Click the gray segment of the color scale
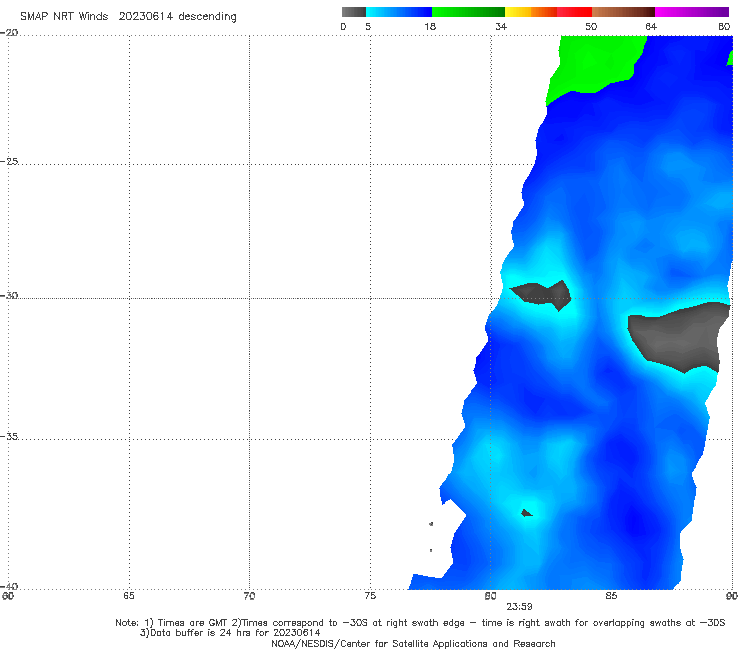740x650 pixels. 354,12
